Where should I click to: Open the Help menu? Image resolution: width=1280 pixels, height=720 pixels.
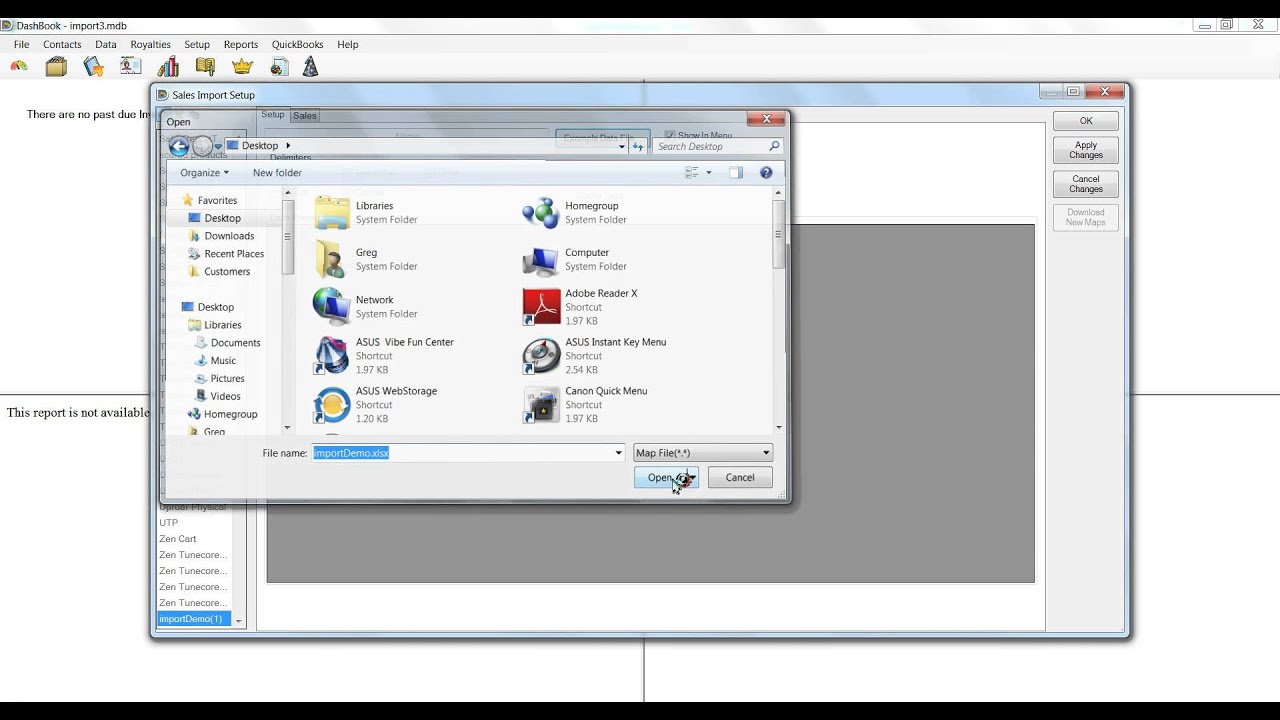[348, 45]
